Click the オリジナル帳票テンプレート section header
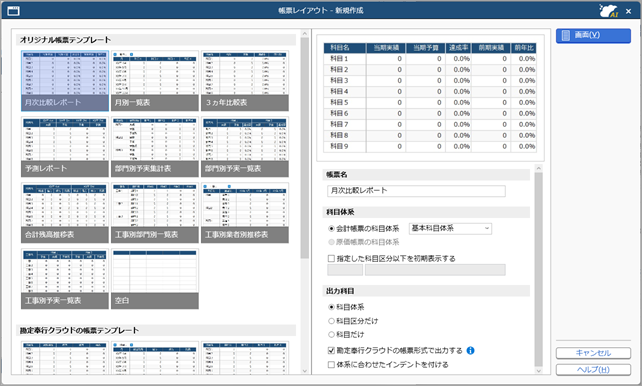 [x=156, y=40]
